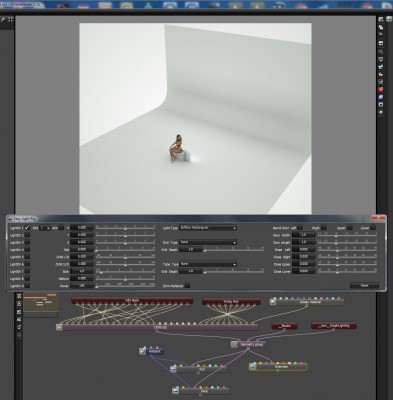Enable the Barn Door Lower checkbox
The height and width of the screenshot is (400, 393).
click(373, 228)
